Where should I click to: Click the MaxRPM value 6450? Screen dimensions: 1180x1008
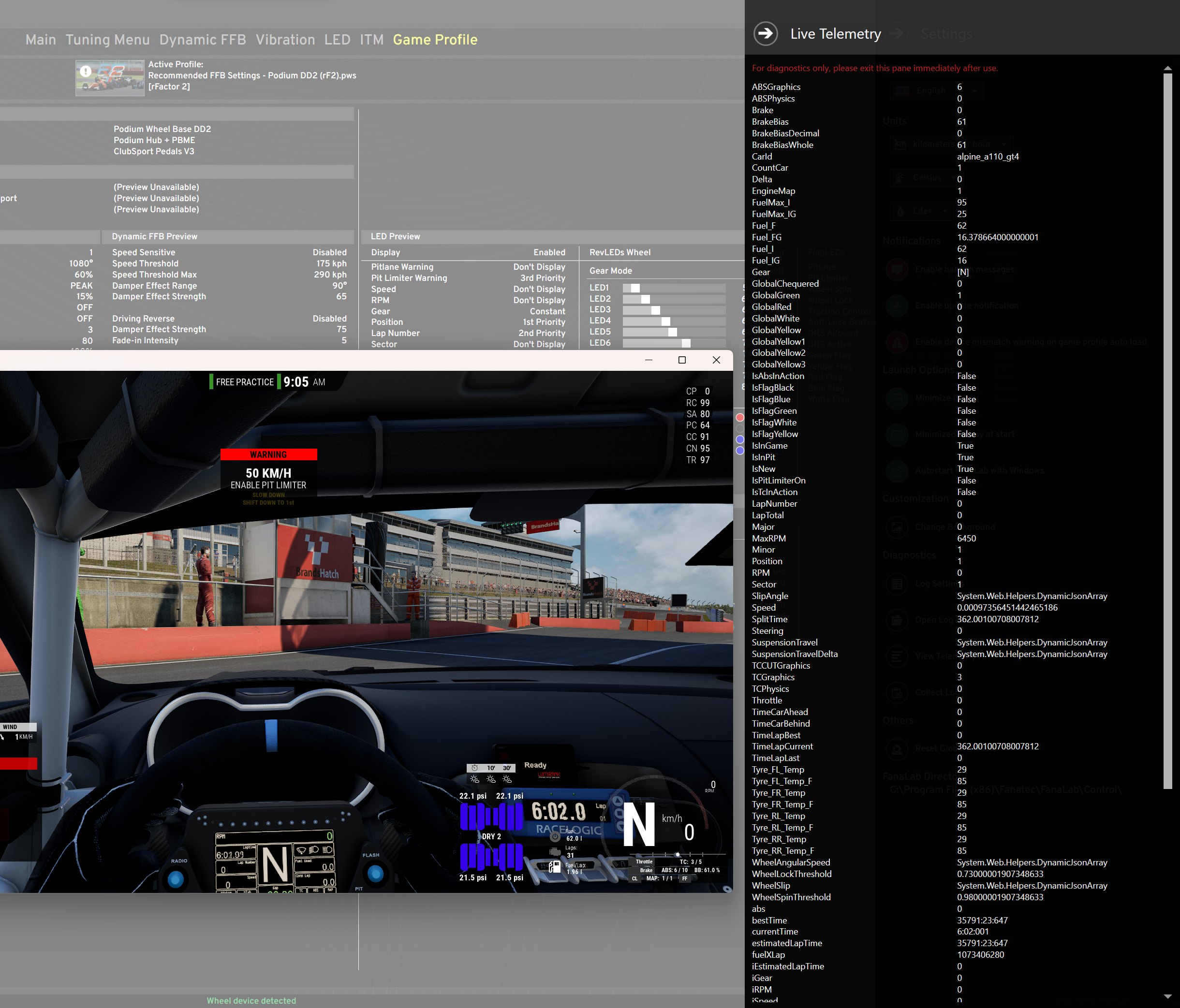point(966,539)
